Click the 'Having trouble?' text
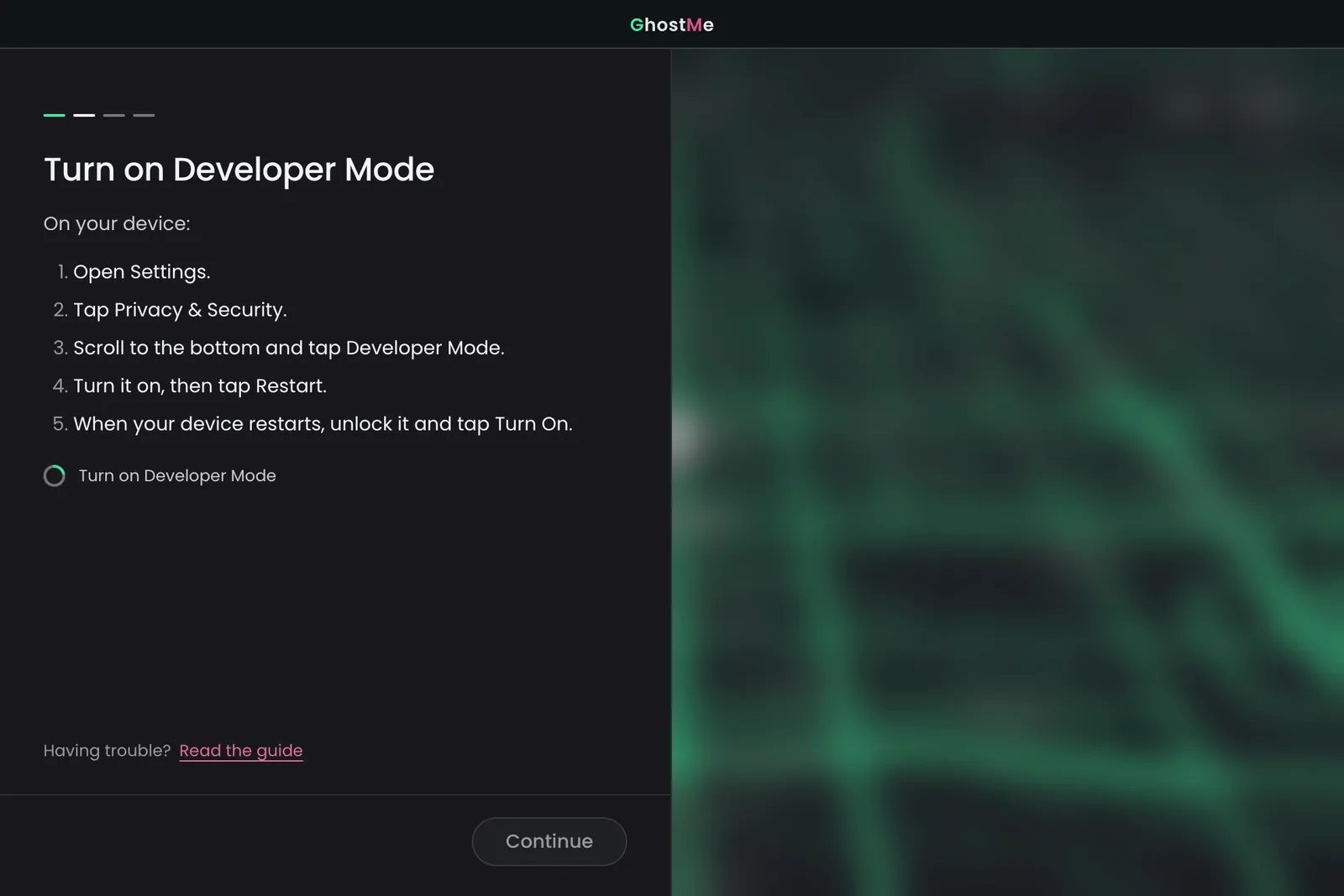 point(108,751)
